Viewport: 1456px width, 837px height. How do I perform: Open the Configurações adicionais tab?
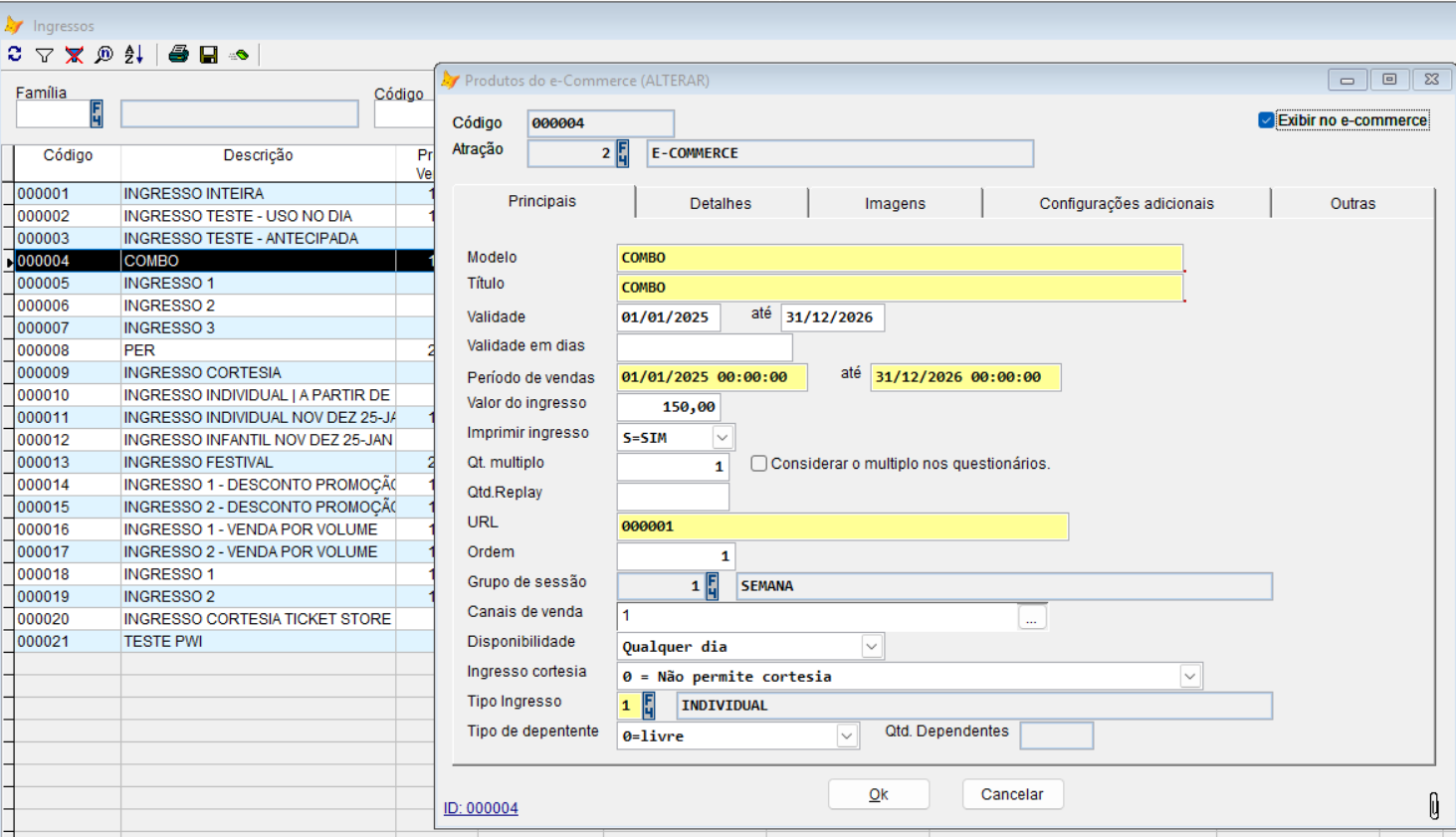coord(1126,203)
